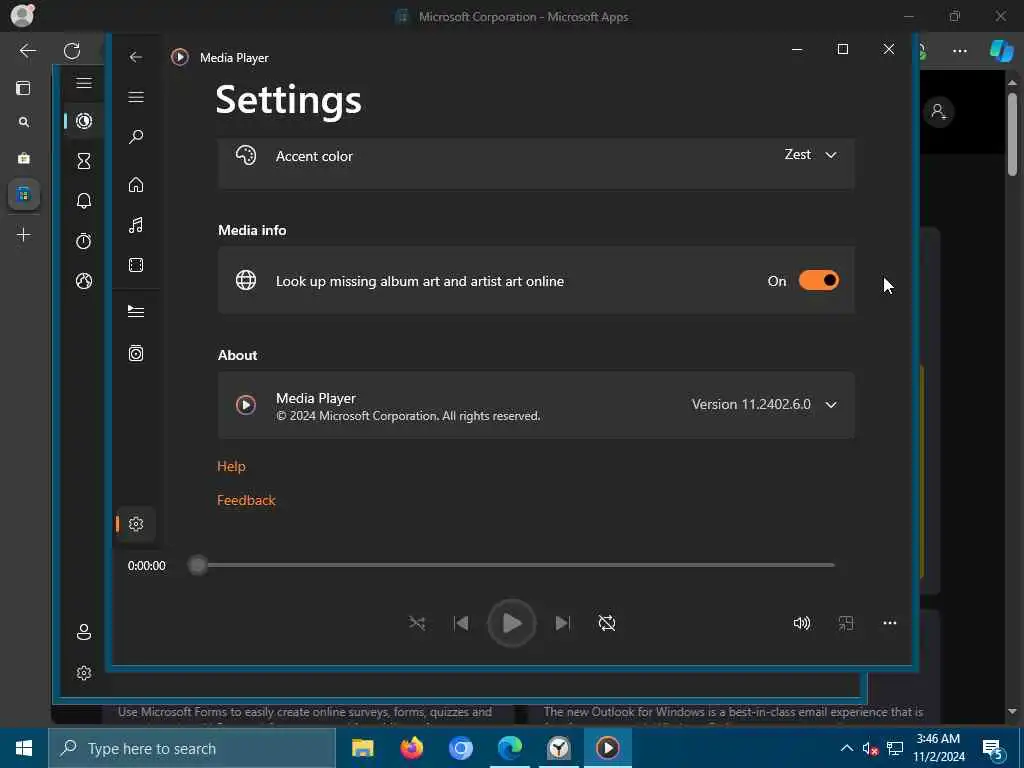The width and height of the screenshot is (1024, 768).
Task: Open taskbar clock showing 3:46 AM
Action: pyautogui.click(x=938, y=748)
